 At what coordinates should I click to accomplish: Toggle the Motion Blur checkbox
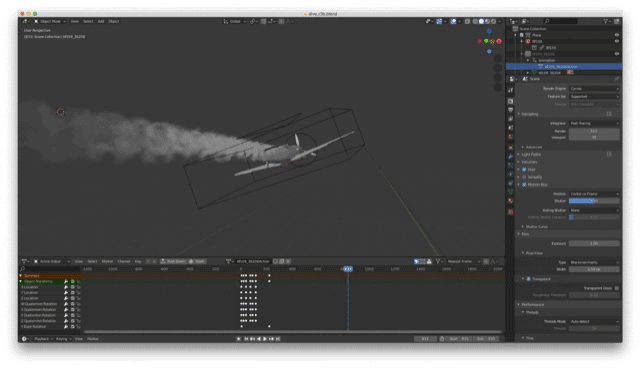click(524, 184)
